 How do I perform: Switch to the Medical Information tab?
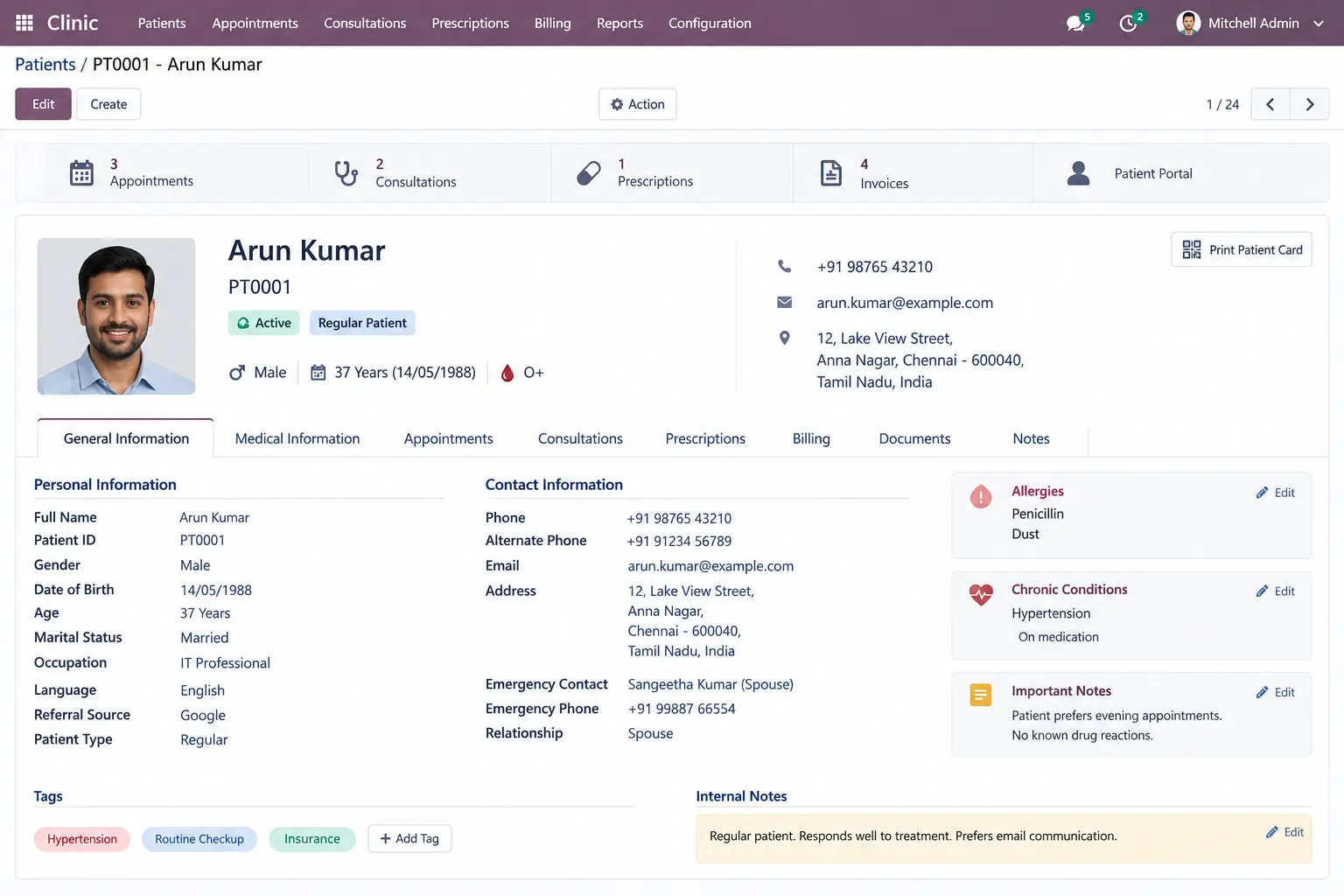[x=297, y=438]
